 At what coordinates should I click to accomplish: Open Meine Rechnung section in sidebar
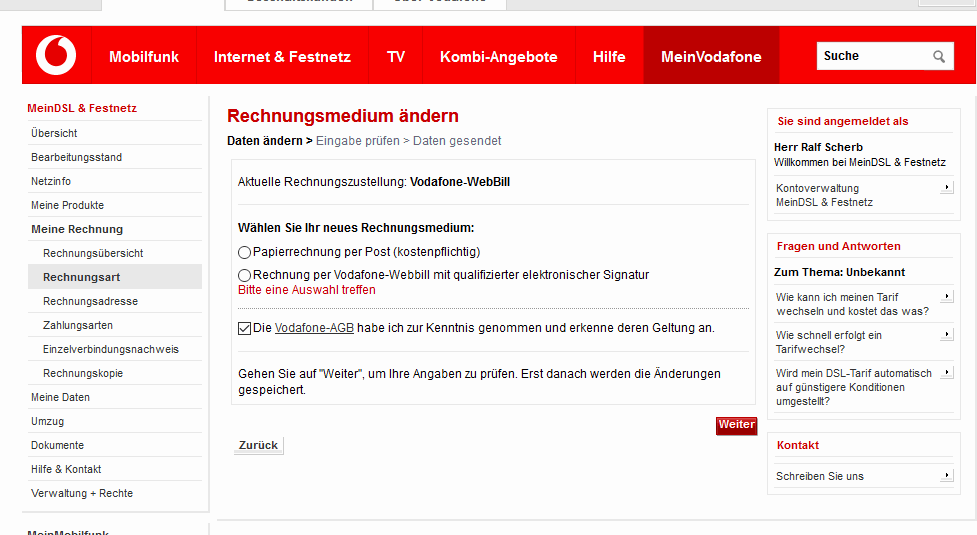click(77, 229)
